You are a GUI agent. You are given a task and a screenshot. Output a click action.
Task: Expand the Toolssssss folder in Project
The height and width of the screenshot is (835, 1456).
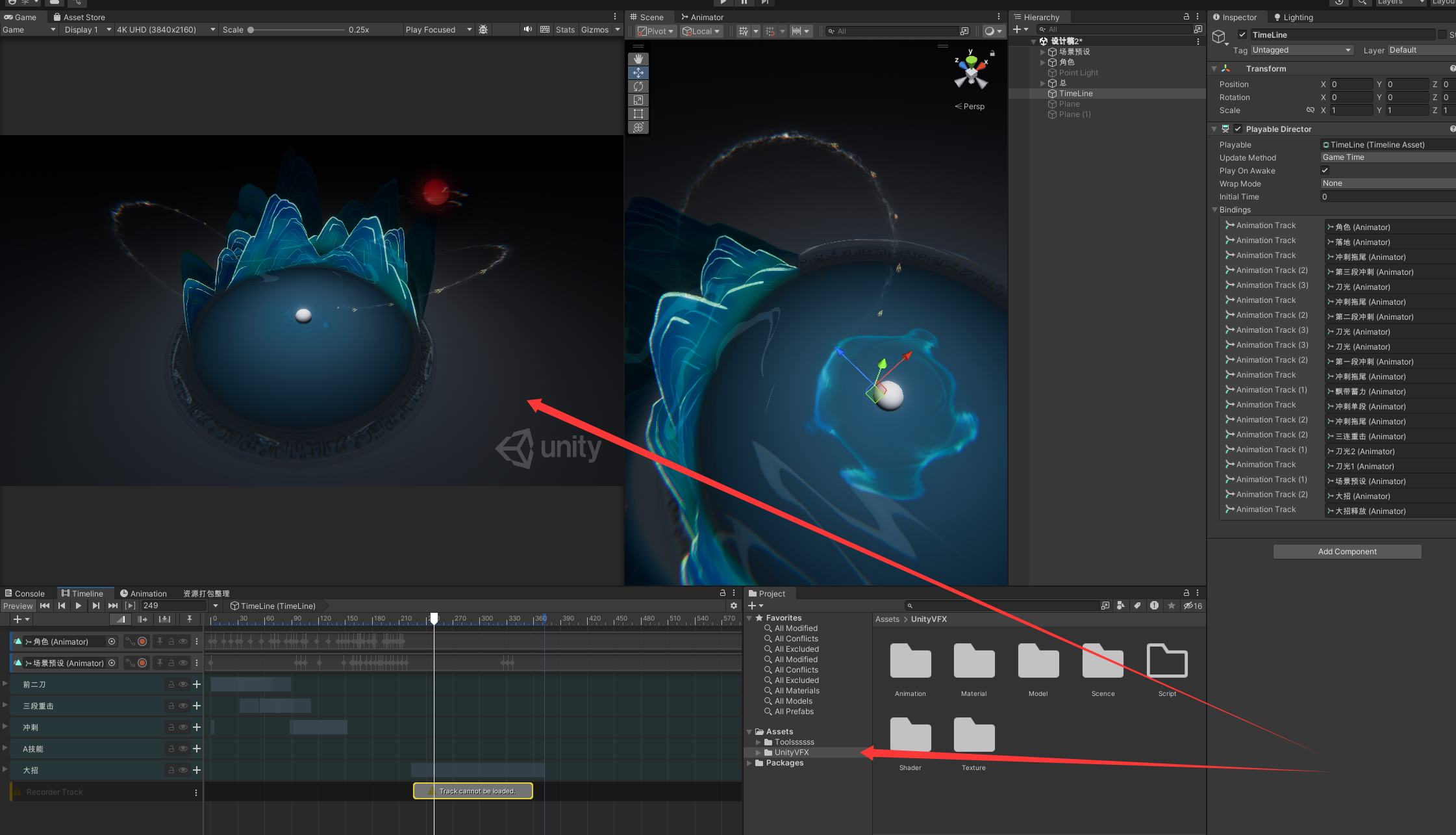click(758, 742)
